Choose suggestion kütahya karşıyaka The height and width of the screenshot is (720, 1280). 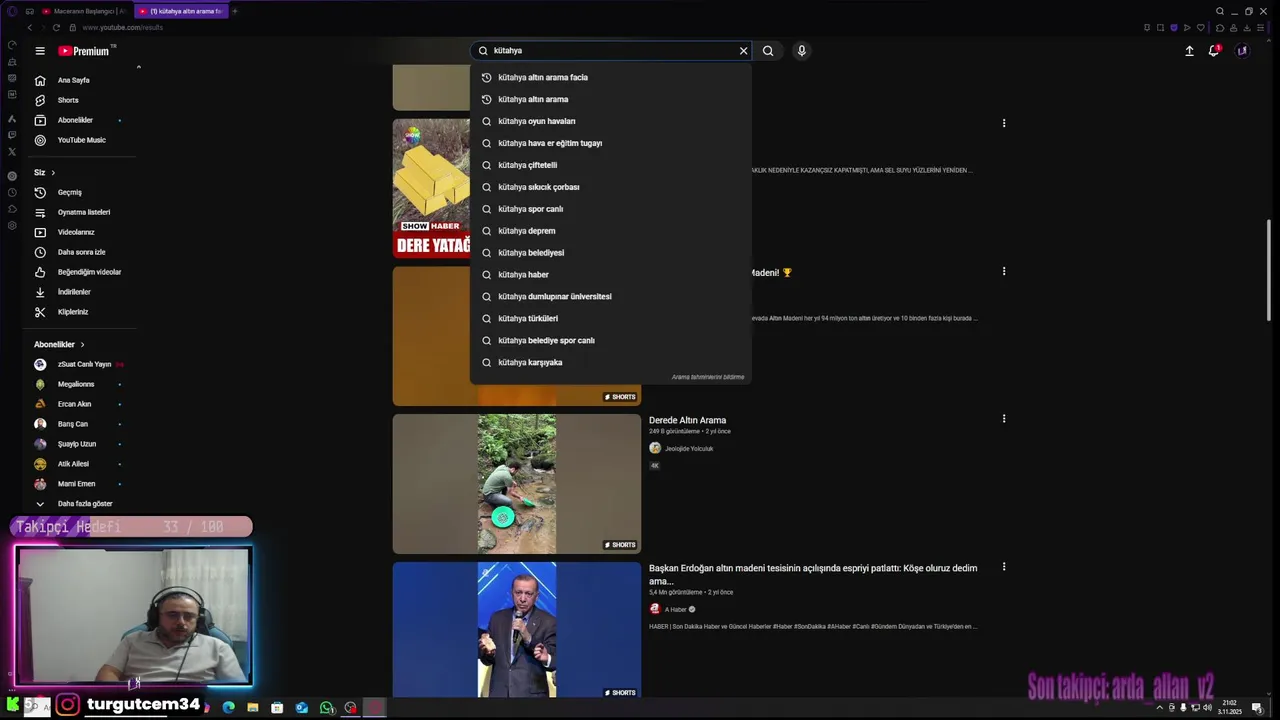point(610,363)
